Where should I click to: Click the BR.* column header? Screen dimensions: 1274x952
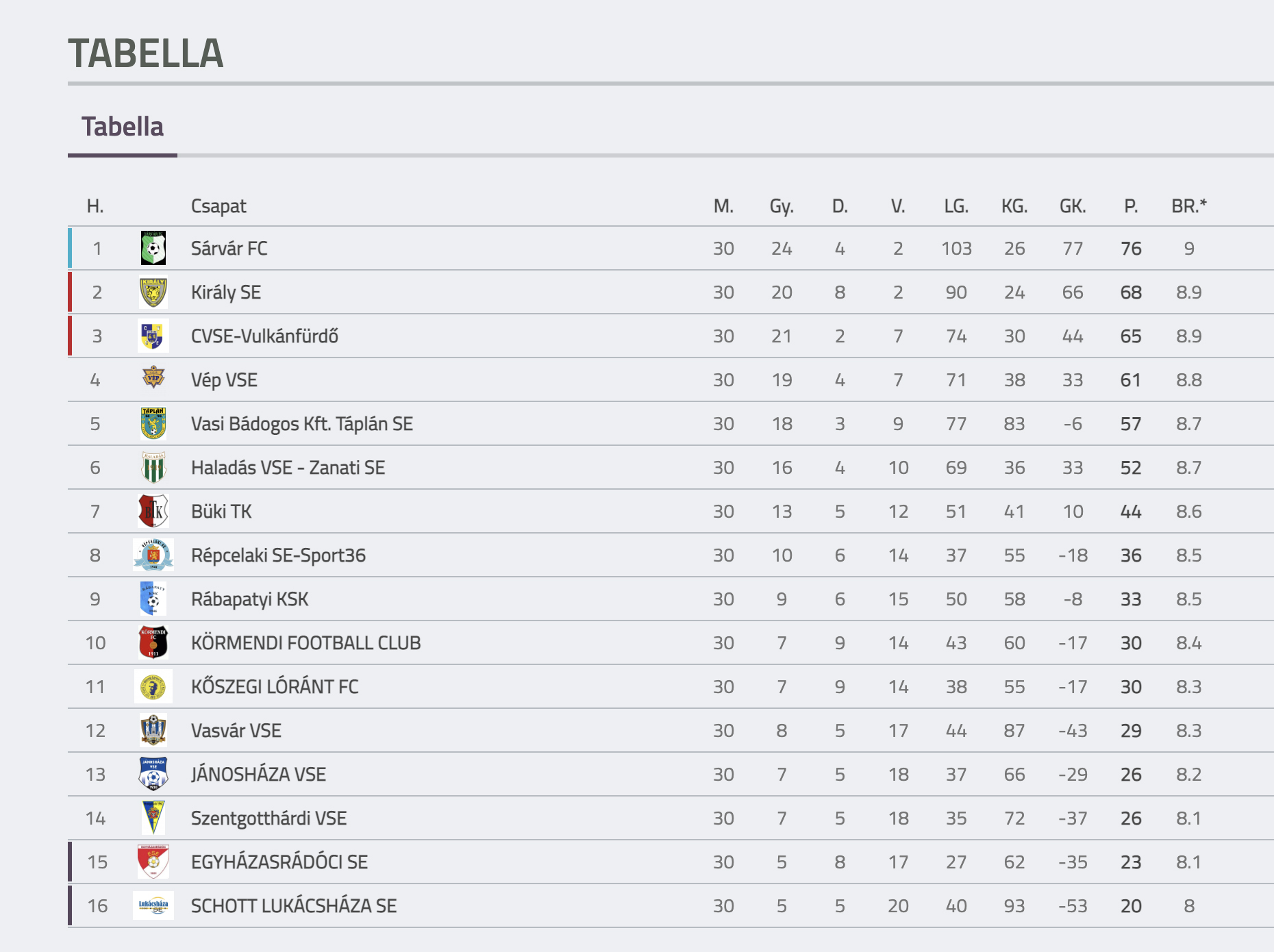pos(1189,206)
